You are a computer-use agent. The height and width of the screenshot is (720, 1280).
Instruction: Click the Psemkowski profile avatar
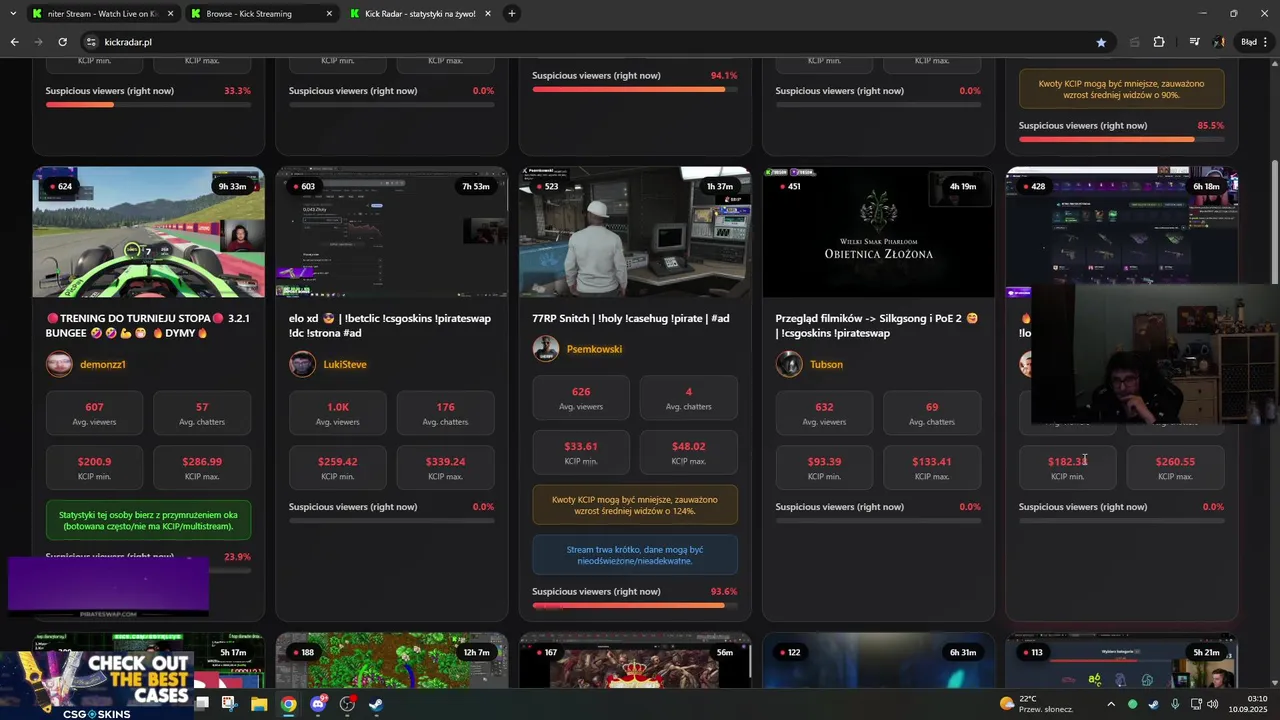tap(545, 349)
